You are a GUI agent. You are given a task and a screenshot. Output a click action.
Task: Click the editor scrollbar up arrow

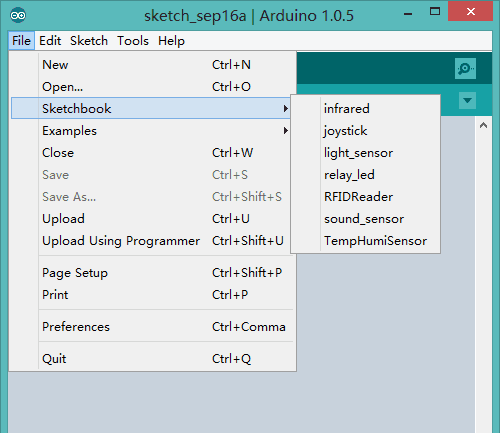pyautogui.click(x=483, y=125)
